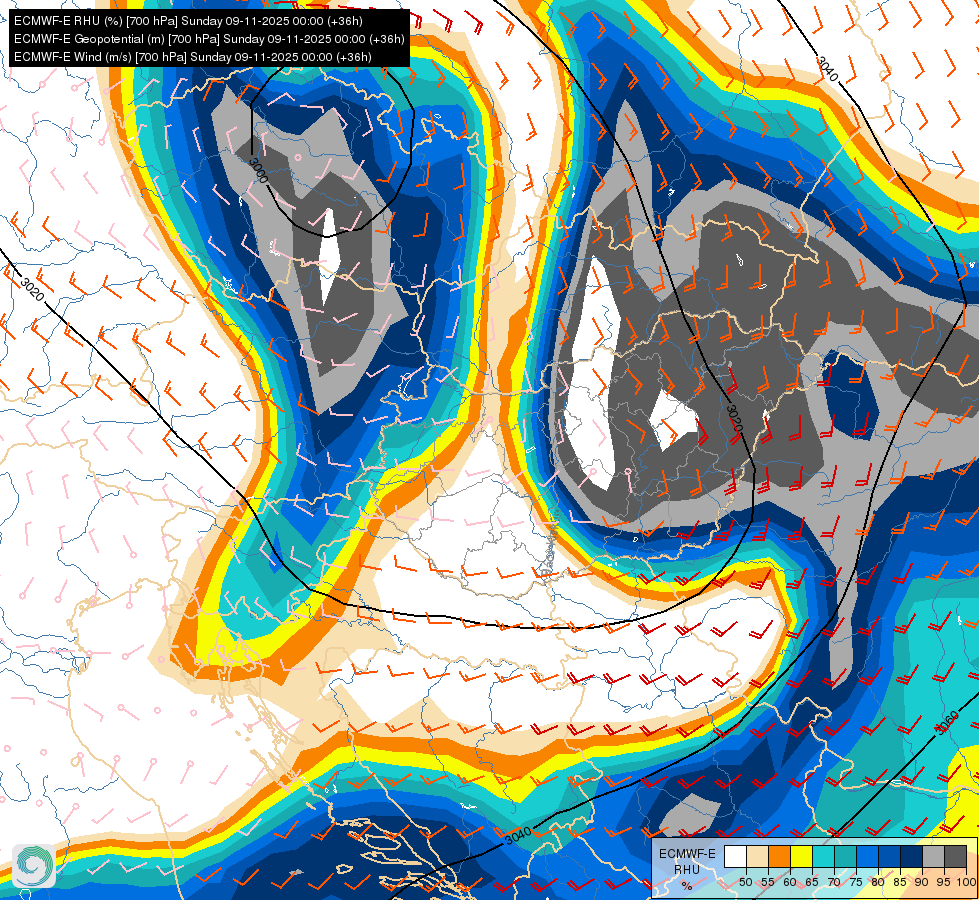979x900 pixels.
Task: Click the legend tick value 80
Action: [878, 882]
